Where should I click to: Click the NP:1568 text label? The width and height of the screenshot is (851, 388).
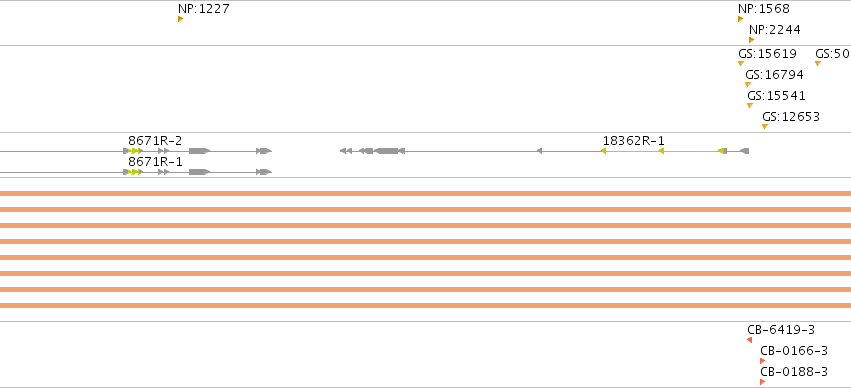click(764, 9)
